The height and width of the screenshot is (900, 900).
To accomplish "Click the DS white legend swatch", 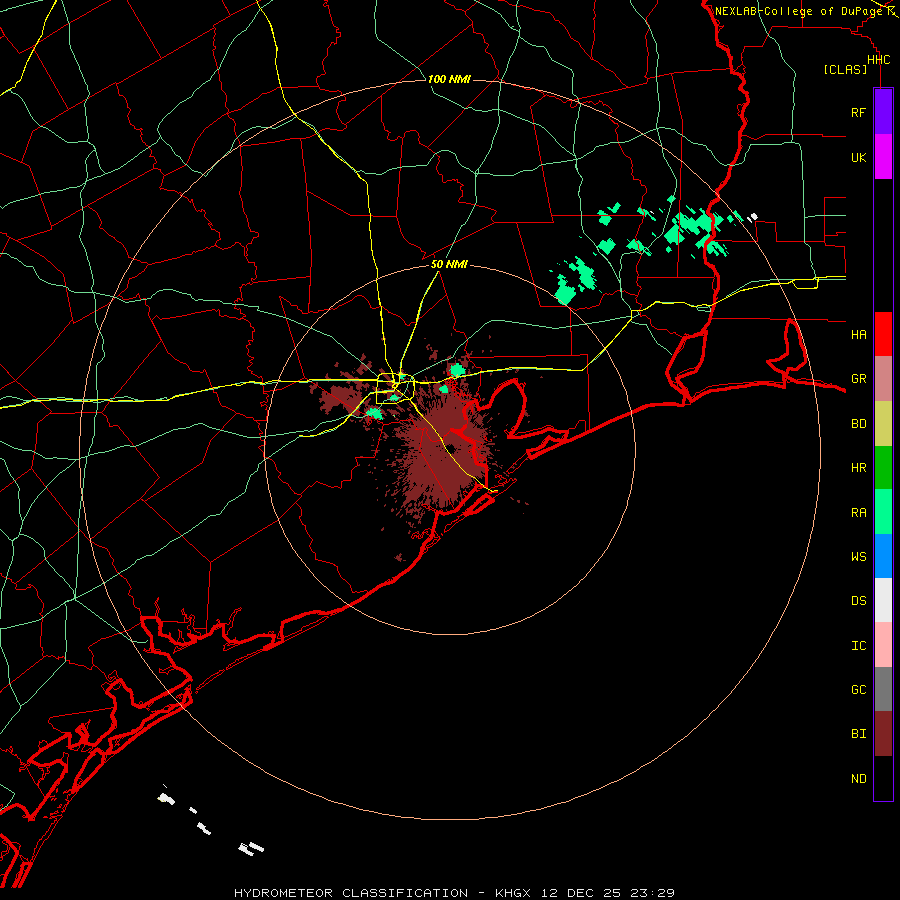I will [x=883, y=600].
